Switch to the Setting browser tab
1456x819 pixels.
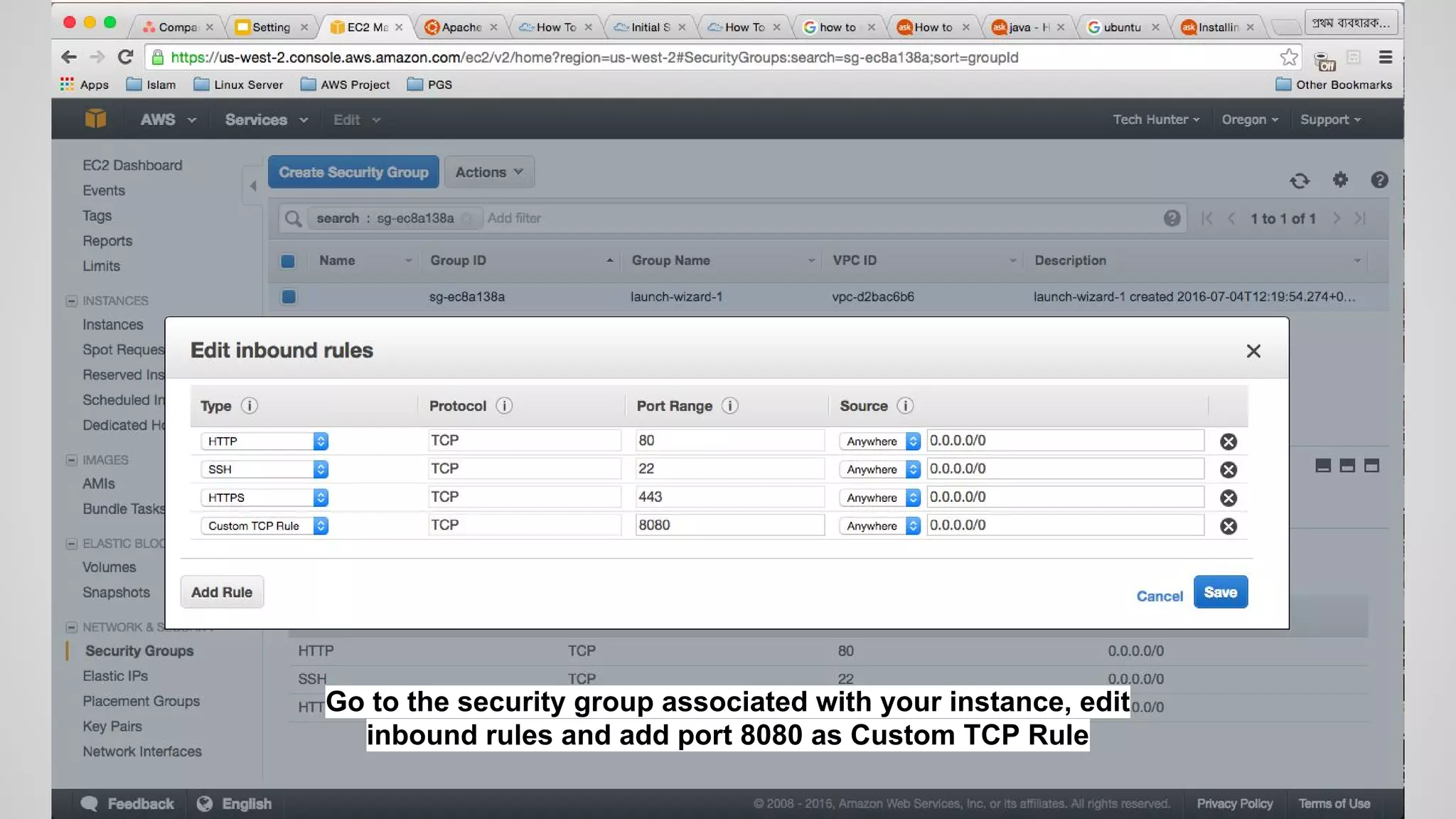click(272, 27)
